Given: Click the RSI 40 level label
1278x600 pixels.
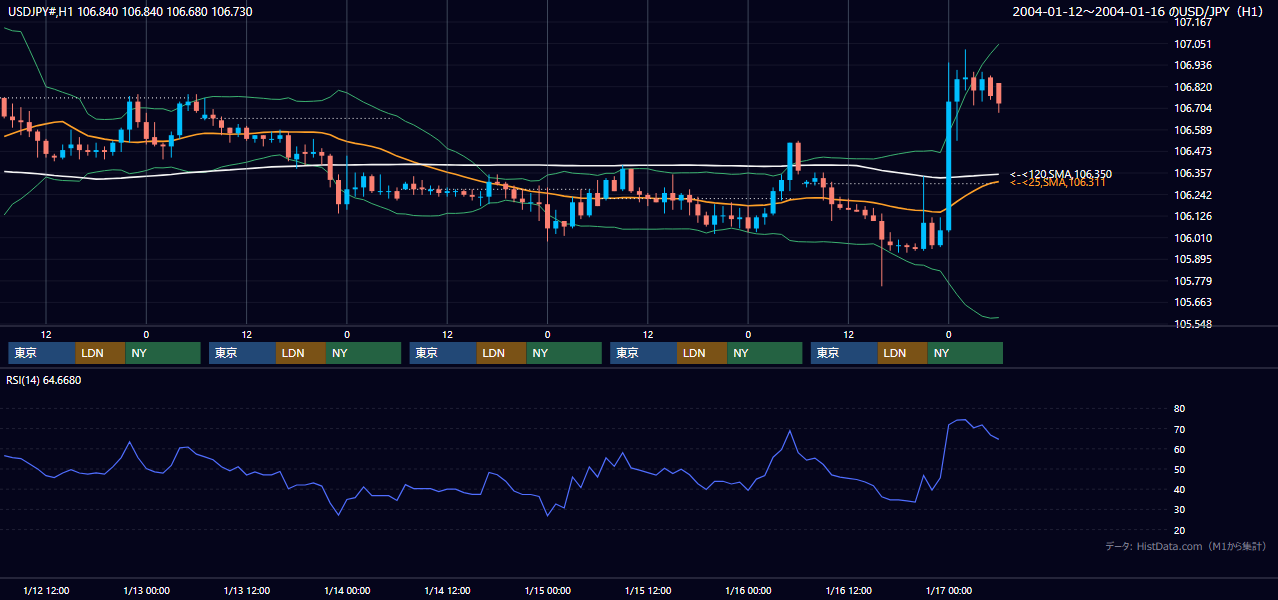Looking at the screenshot, I should pyautogui.click(x=1180, y=489).
